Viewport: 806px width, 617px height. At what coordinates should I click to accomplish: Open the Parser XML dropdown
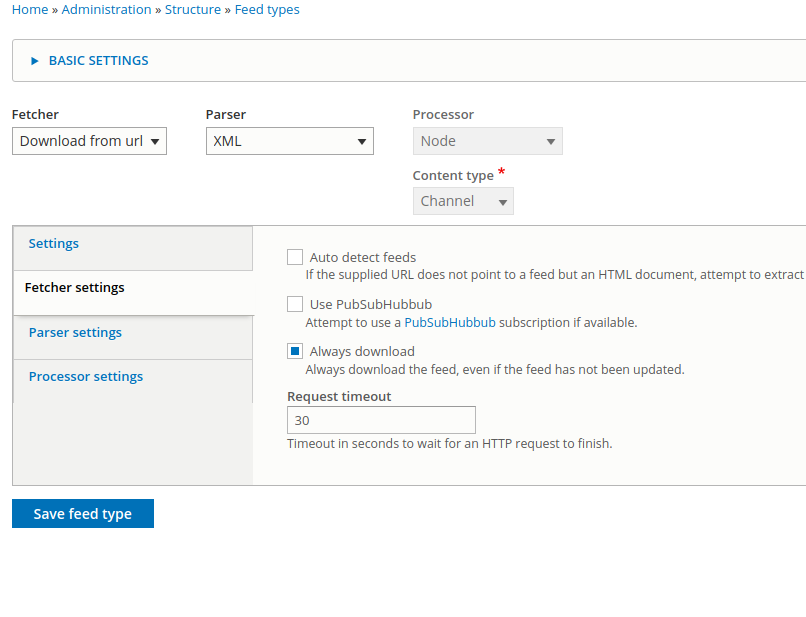point(289,141)
